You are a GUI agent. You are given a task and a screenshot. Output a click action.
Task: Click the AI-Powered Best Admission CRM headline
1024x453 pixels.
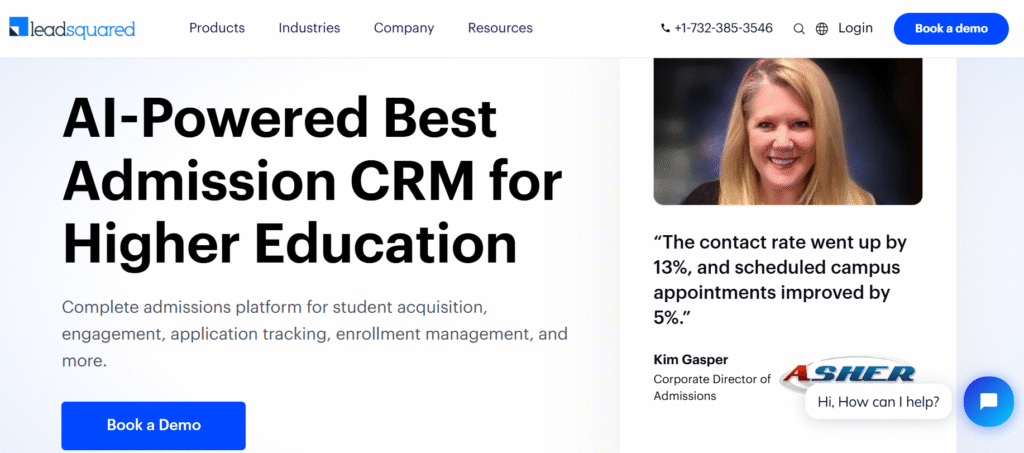click(x=312, y=182)
